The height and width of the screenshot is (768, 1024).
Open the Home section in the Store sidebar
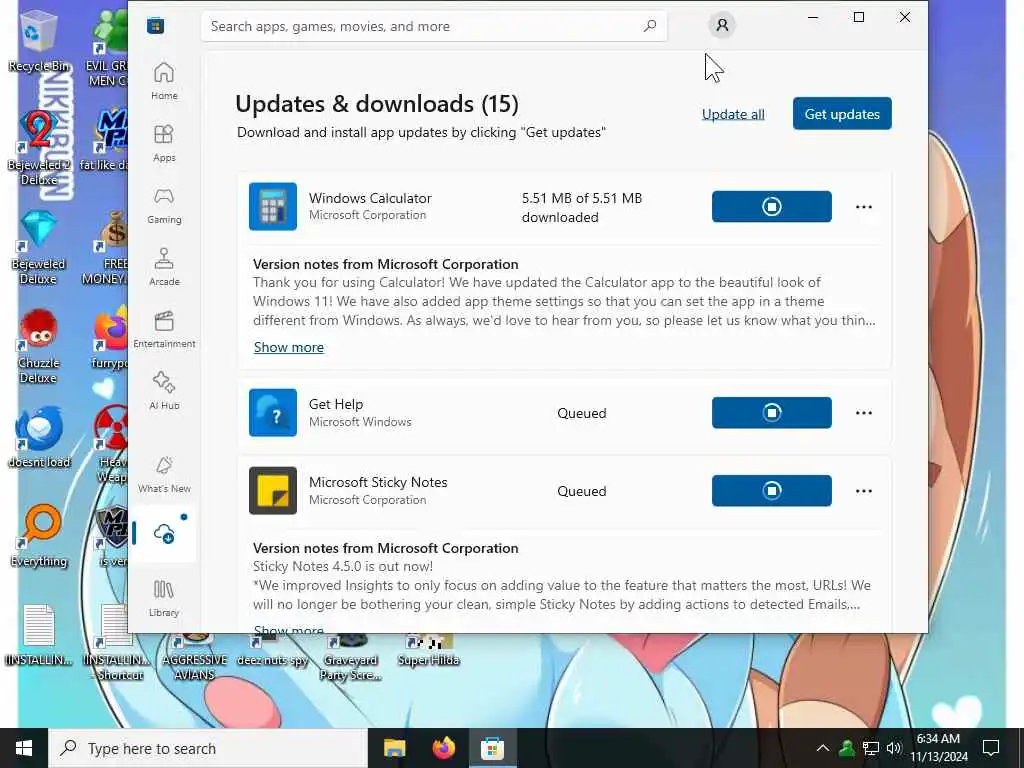(164, 81)
